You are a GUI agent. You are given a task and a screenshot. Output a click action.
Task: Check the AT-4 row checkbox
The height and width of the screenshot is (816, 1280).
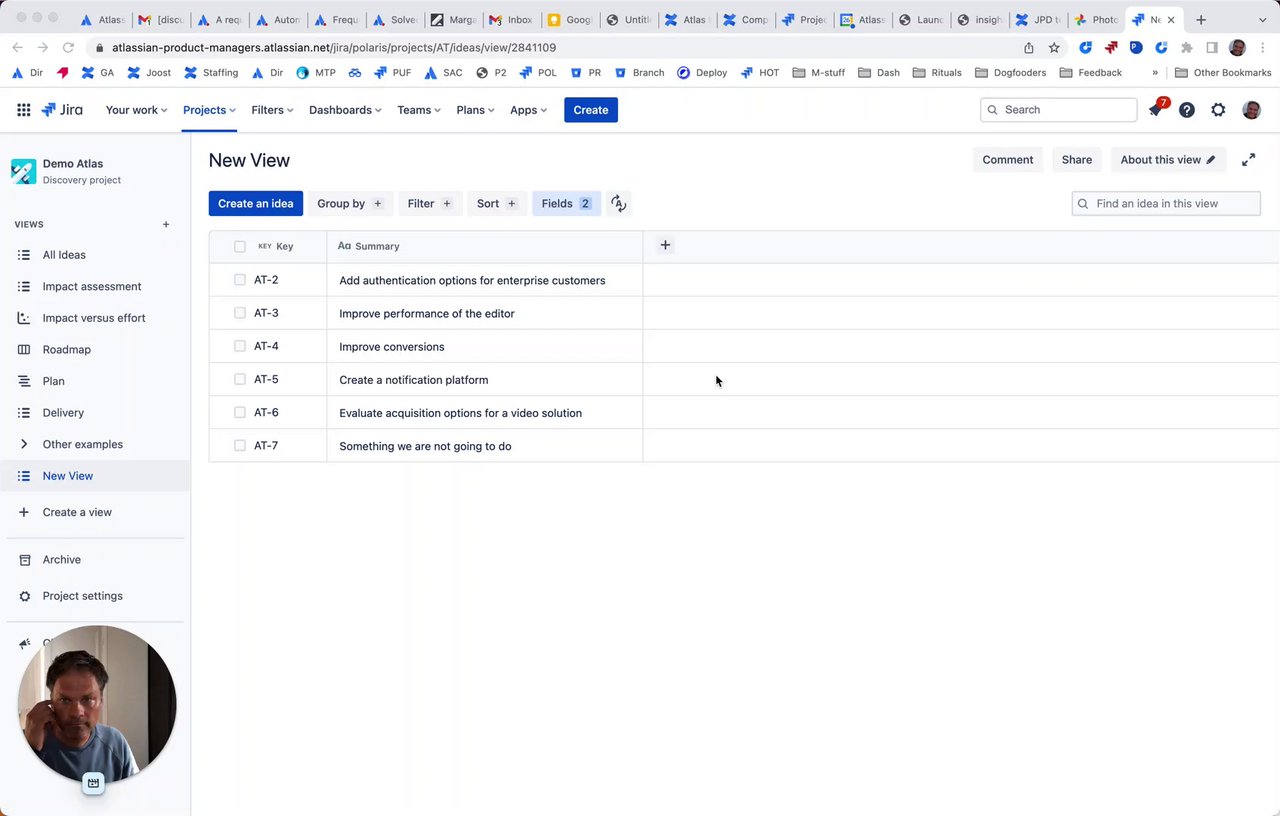pos(240,346)
